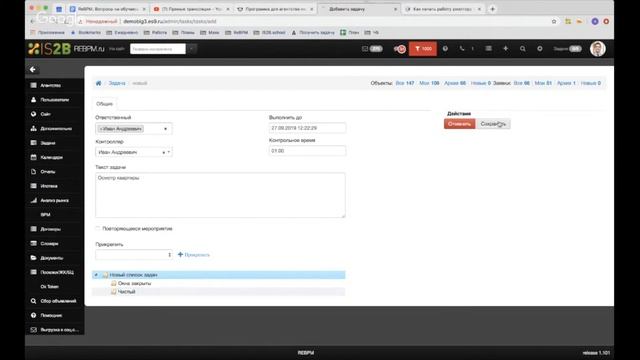Click the Выполнить до date field
The image size is (640, 360).
[307, 128]
